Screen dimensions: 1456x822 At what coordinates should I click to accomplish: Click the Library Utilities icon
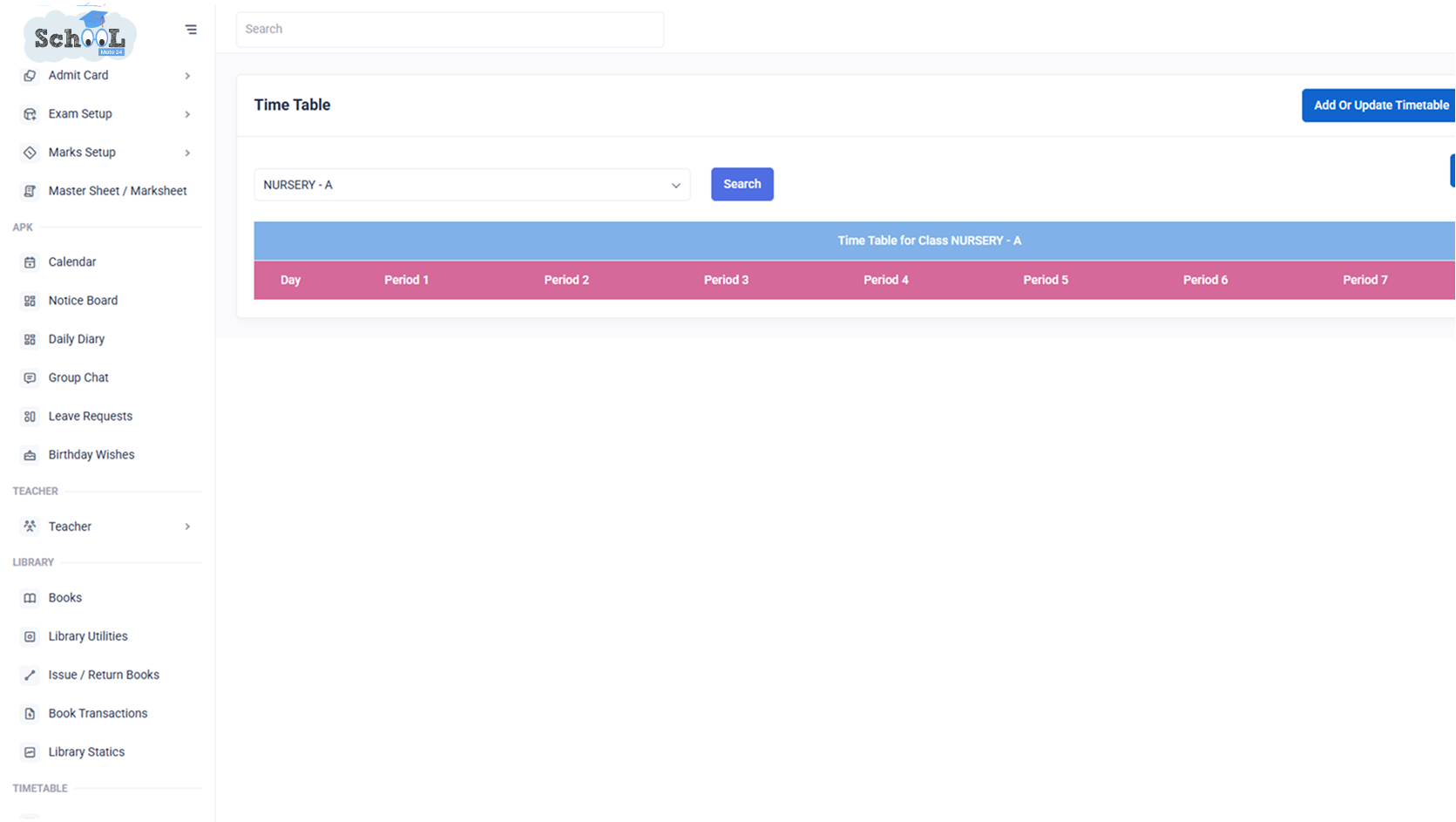30,636
